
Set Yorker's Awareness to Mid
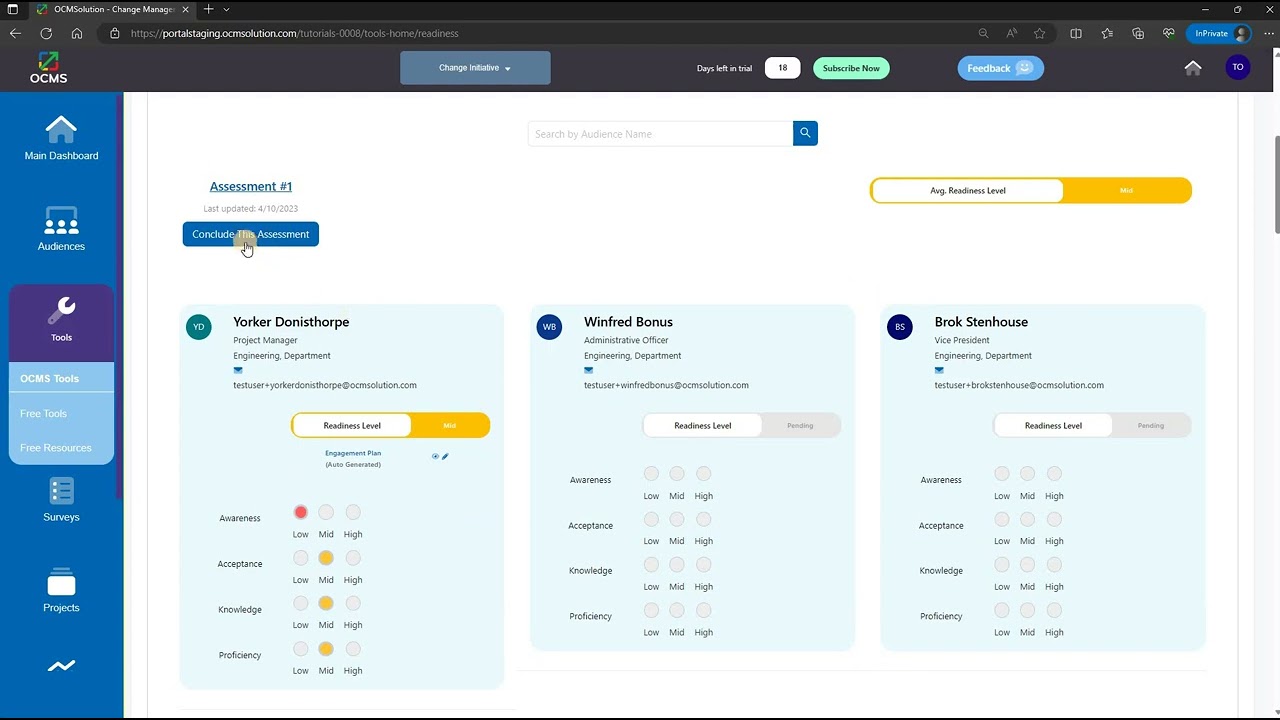[x=326, y=512]
